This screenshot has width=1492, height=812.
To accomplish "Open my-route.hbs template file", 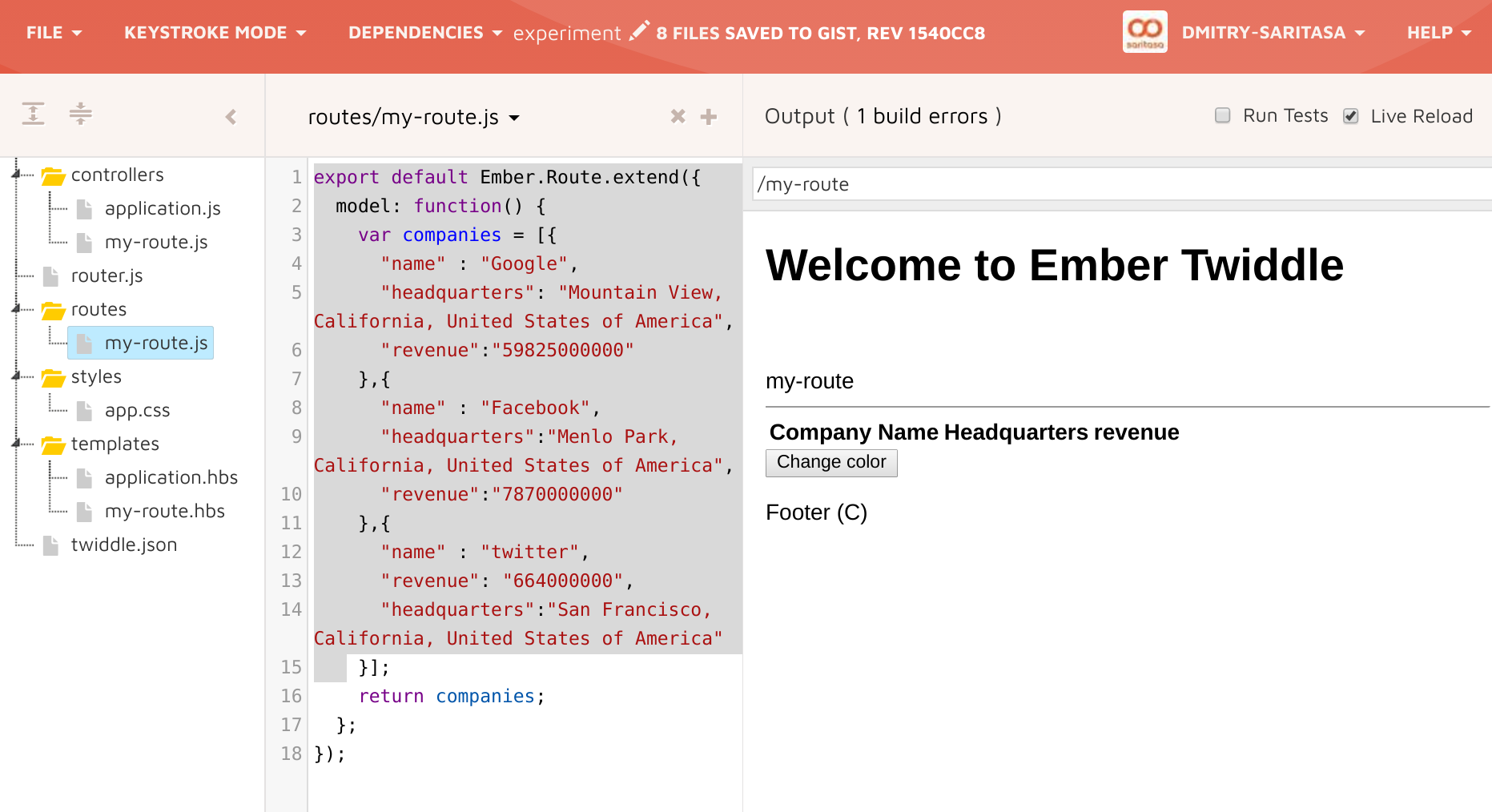I will 164,511.
